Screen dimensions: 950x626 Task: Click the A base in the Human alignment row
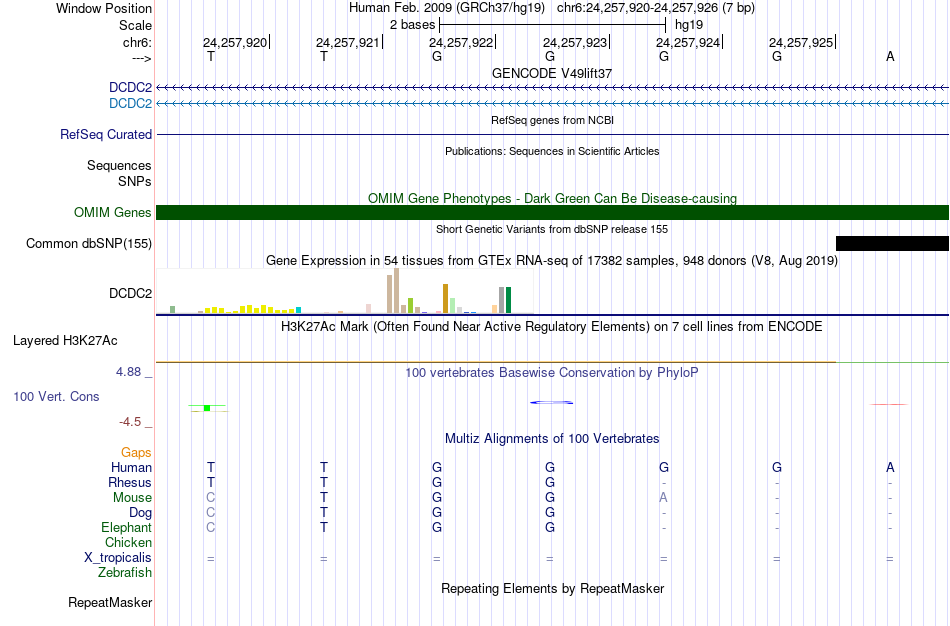point(890,467)
